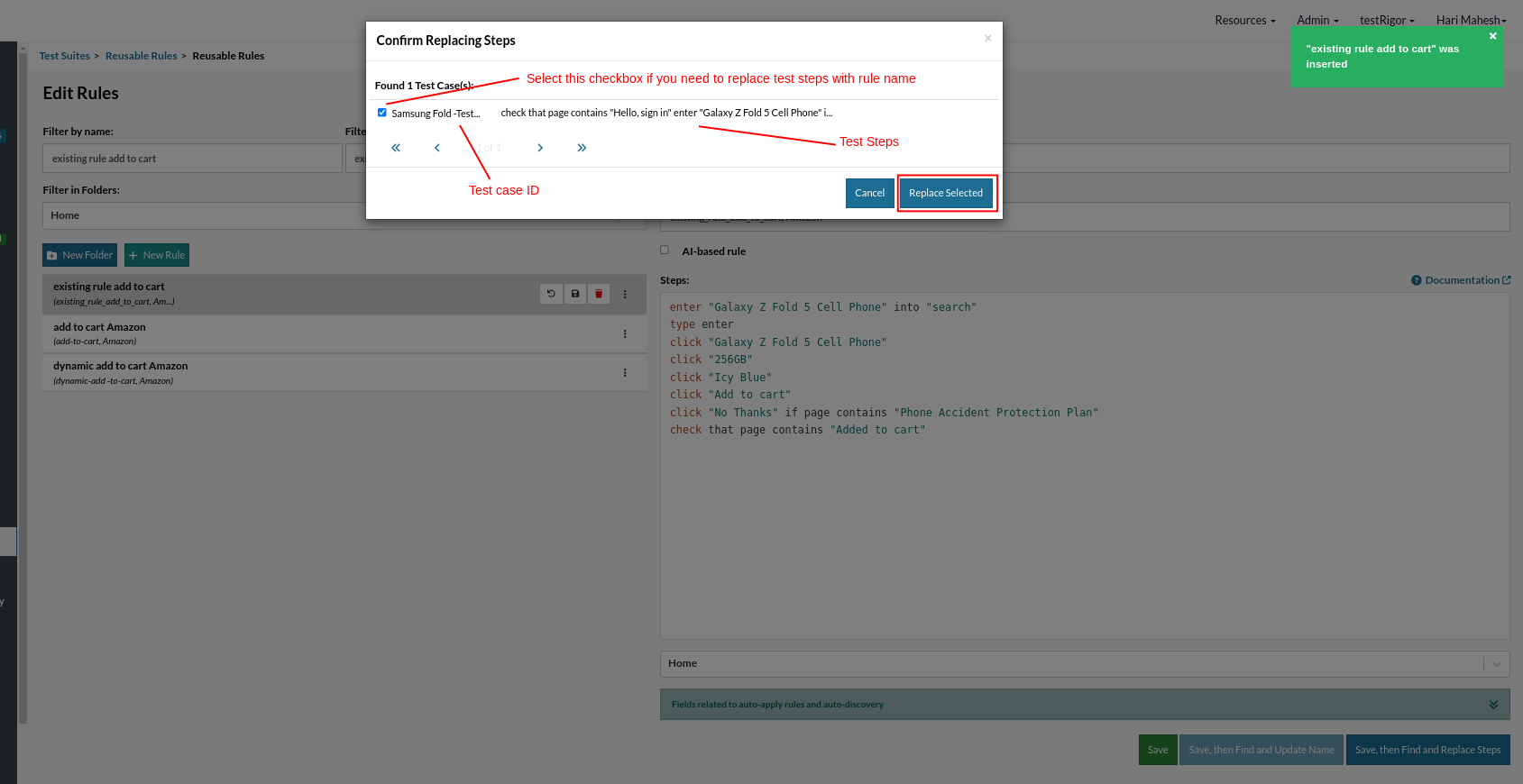Open the Resources menu
Image resolution: width=1523 pixels, height=784 pixels.
click(x=1244, y=20)
